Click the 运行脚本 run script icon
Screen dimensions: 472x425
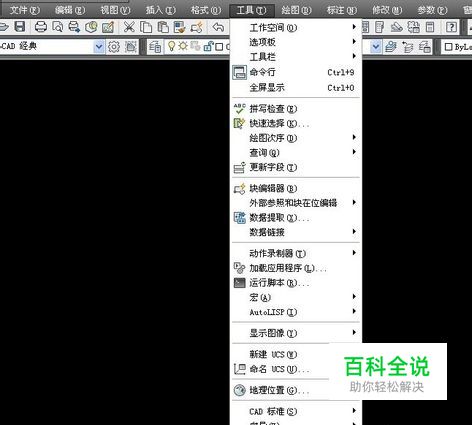(239, 283)
